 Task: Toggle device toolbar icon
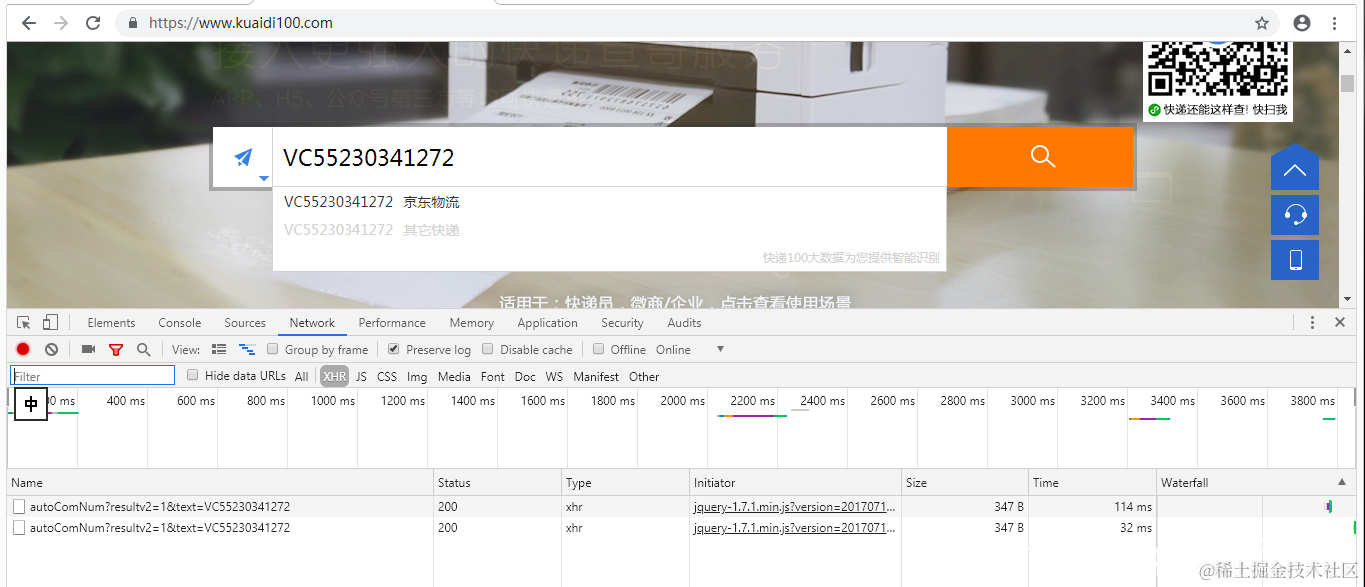pyautogui.click(x=50, y=322)
